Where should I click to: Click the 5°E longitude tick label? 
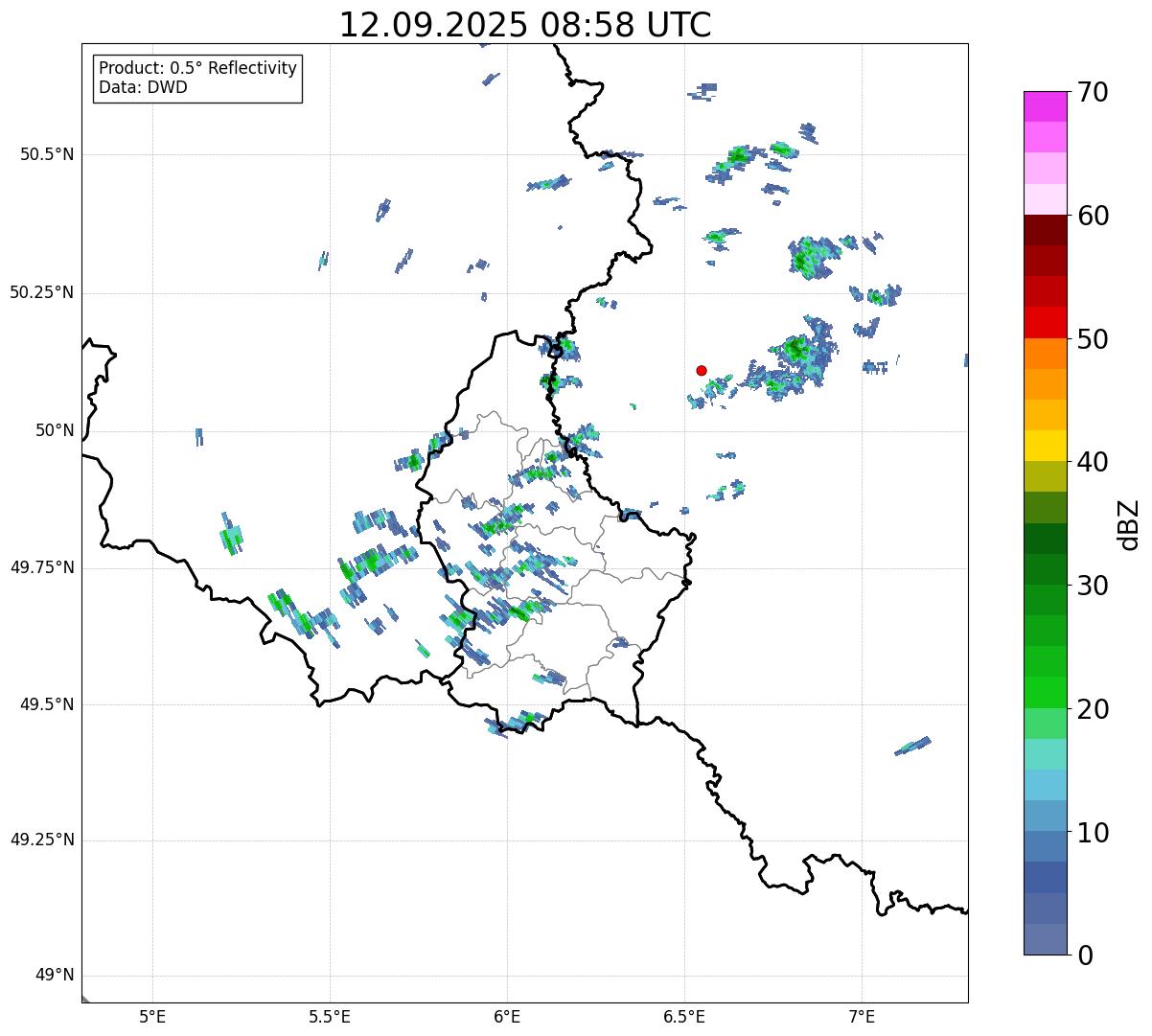click(152, 1015)
